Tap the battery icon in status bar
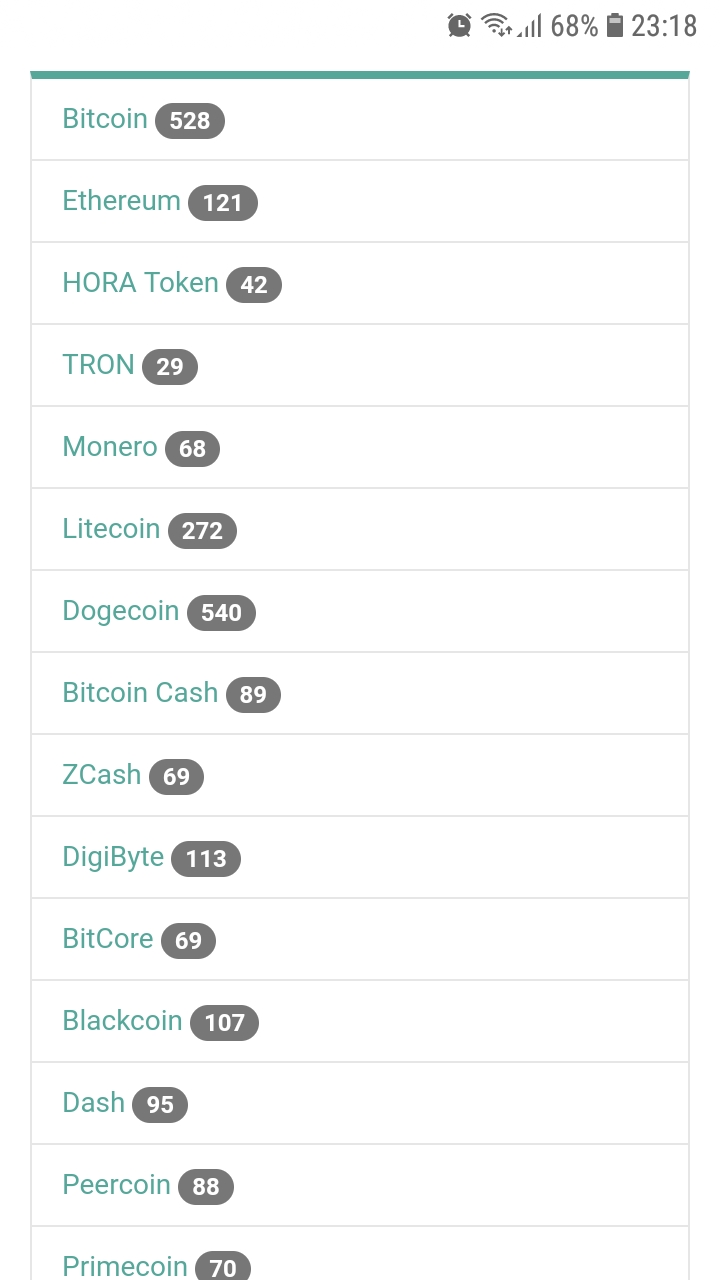The width and height of the screenshot is (720, 1280). (615, 26)
